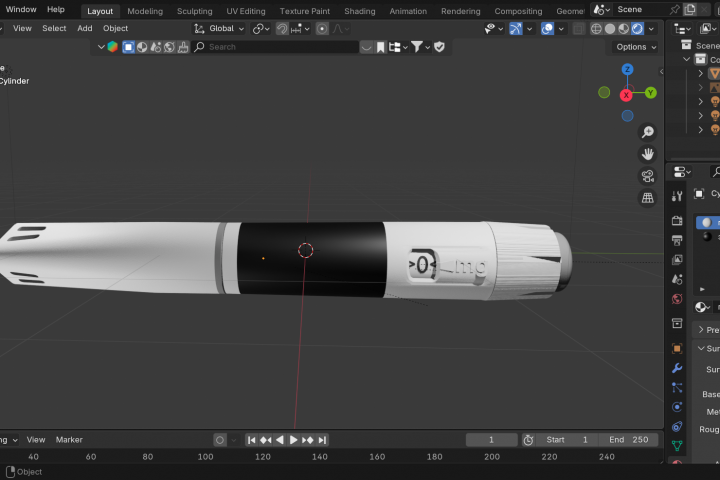720x480 pixels.
Task: Switch to the UV Editing workspace tab
Action: (x=246, y=11)
